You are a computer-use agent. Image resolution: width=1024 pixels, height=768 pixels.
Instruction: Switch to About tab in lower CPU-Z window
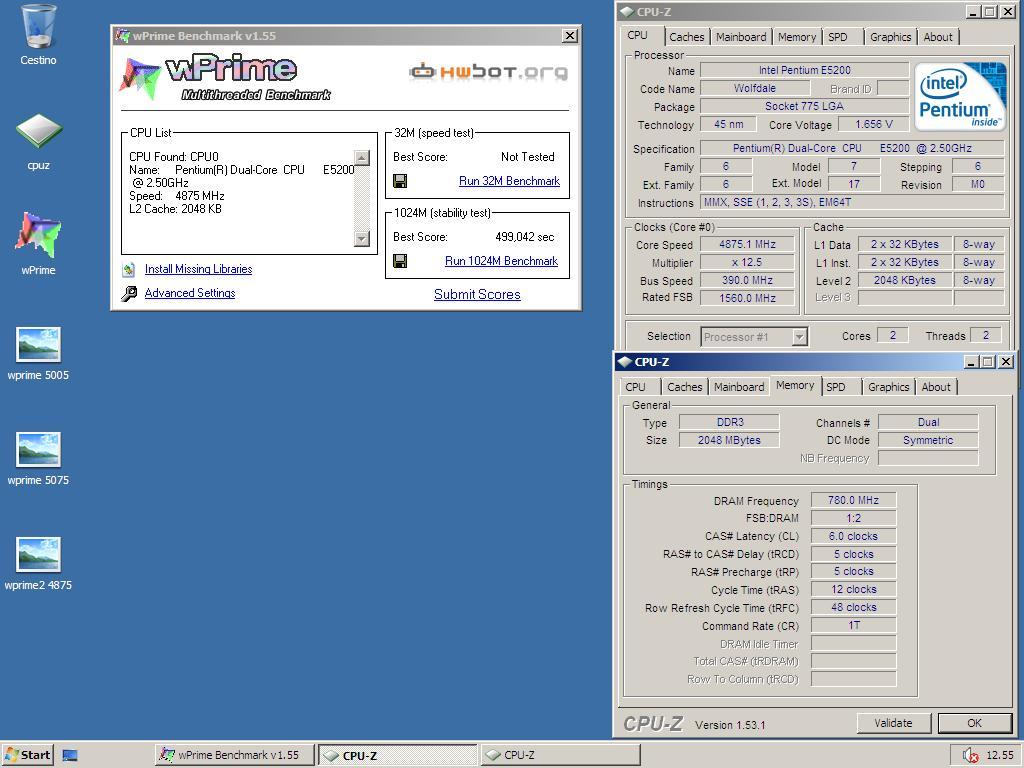pyautogui.click(x=936, y=387)
